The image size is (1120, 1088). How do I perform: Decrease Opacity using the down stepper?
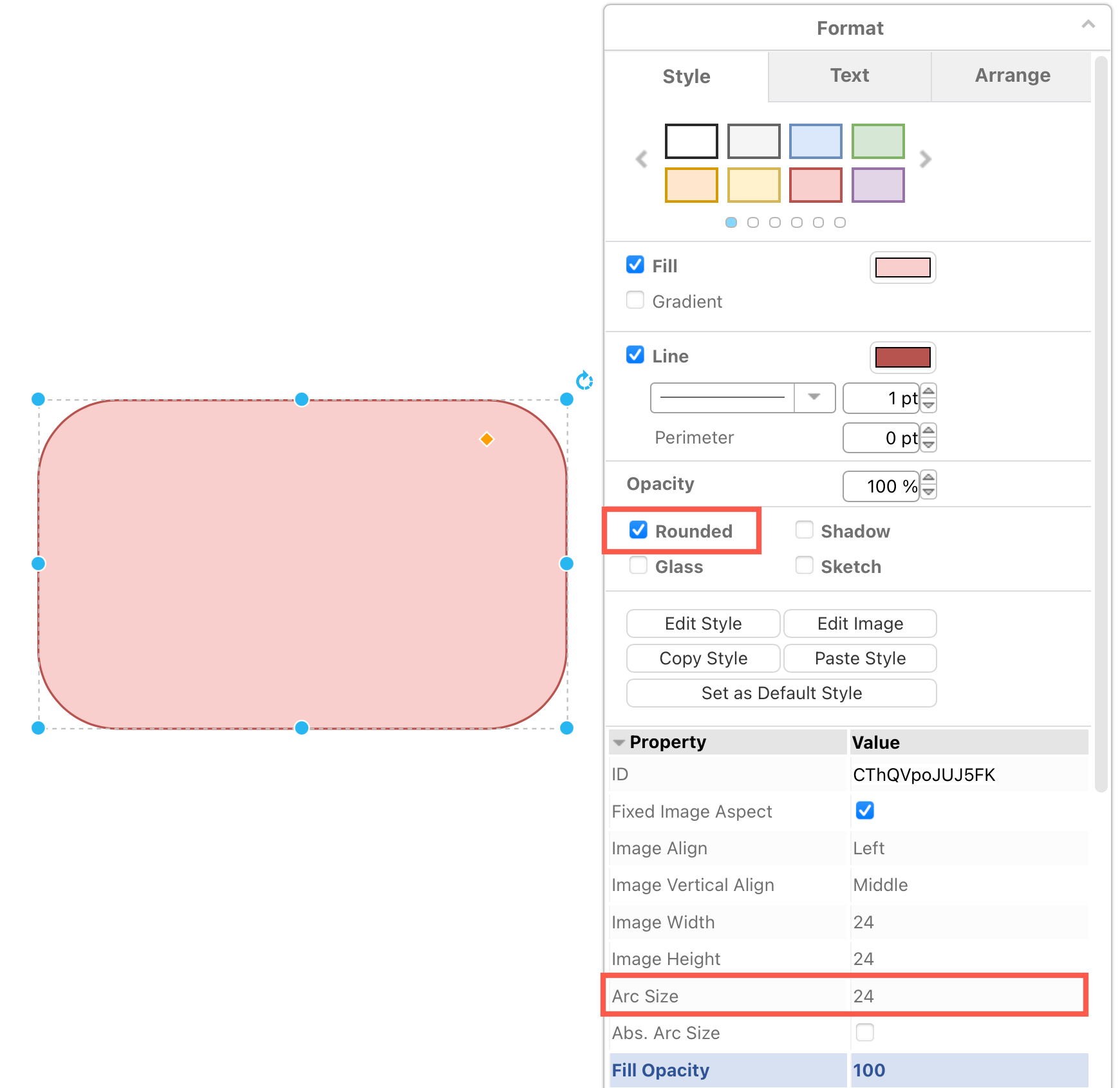coord(928,492)
